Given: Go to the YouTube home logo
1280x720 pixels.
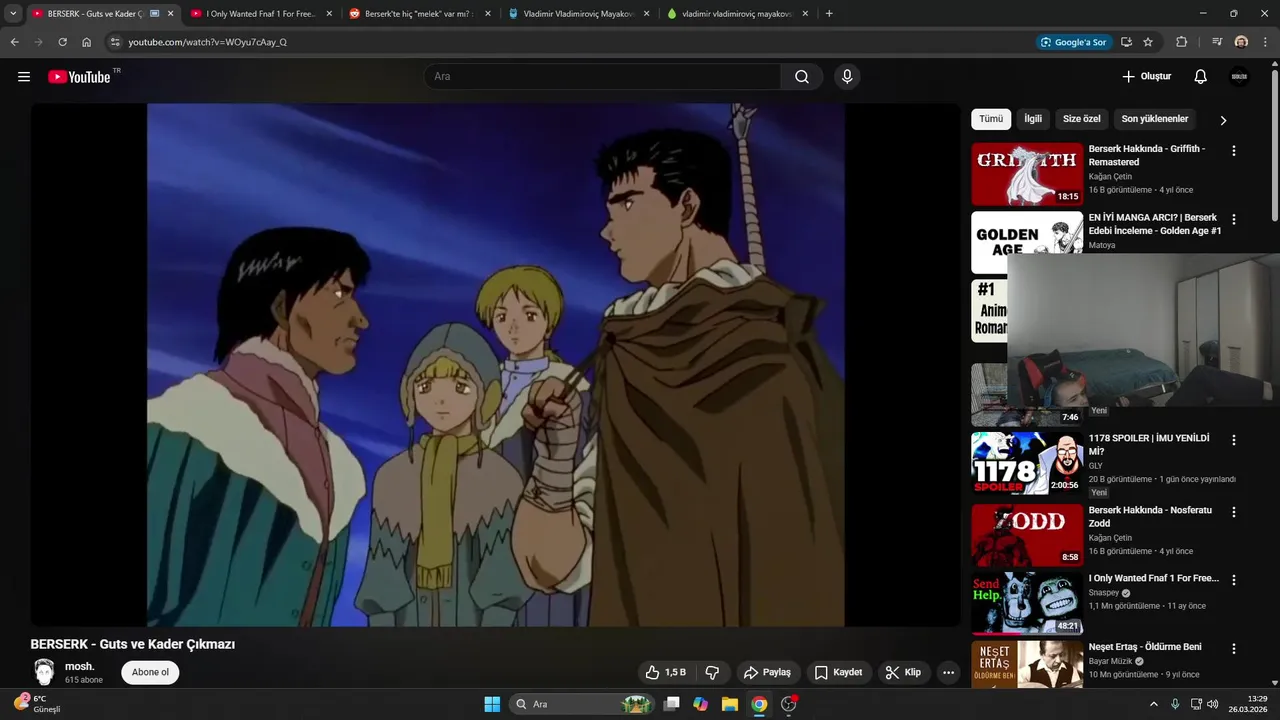Looking at the screenshot, I should [79, 77].
